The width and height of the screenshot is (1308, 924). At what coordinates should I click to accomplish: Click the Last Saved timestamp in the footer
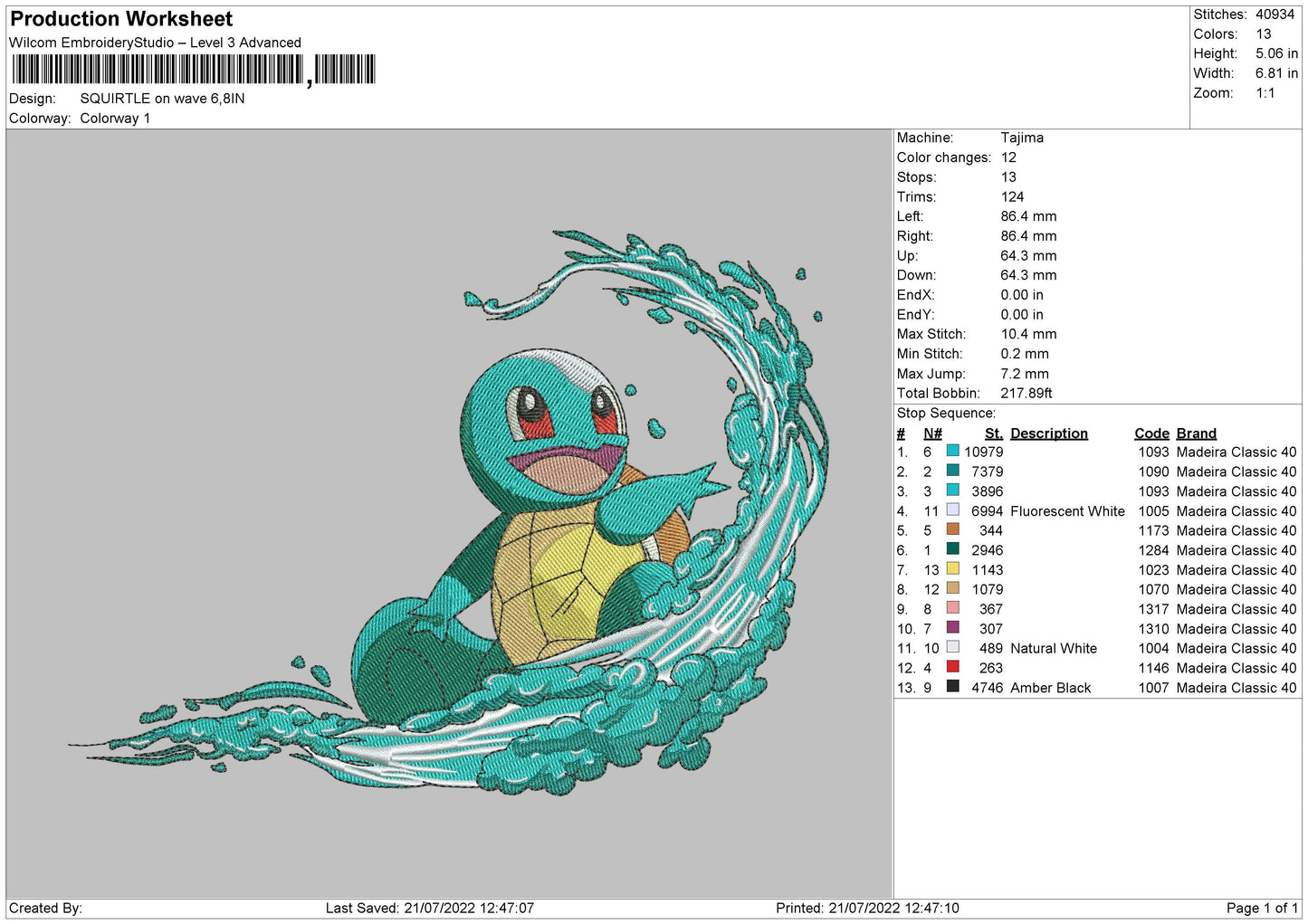coord(429,908)
